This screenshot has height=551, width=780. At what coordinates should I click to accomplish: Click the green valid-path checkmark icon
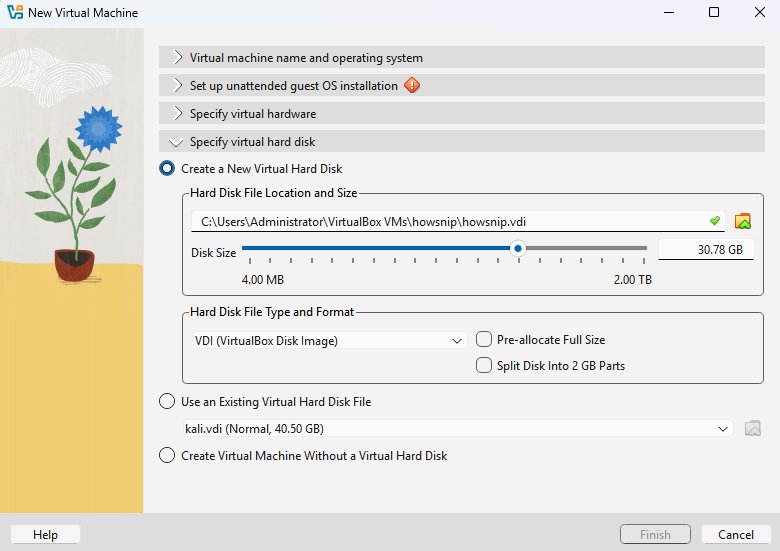(715, 221)
